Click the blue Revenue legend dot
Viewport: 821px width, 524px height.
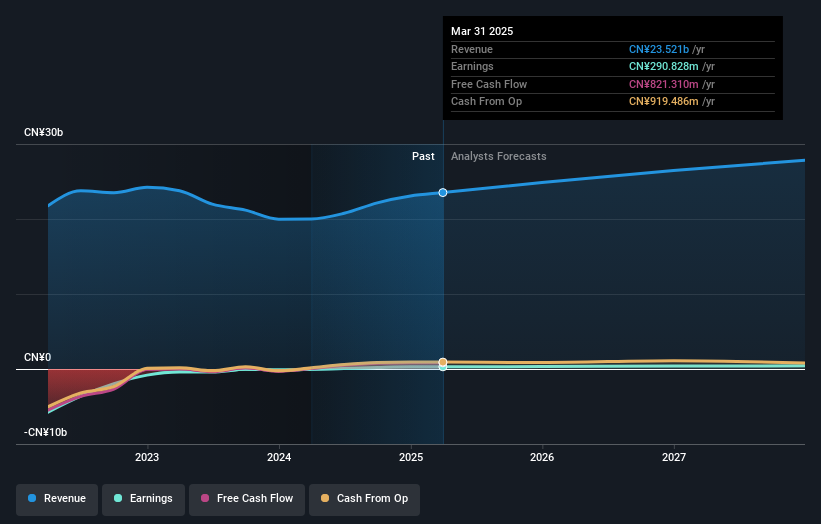pyautogui.click(x=32, y=498)
